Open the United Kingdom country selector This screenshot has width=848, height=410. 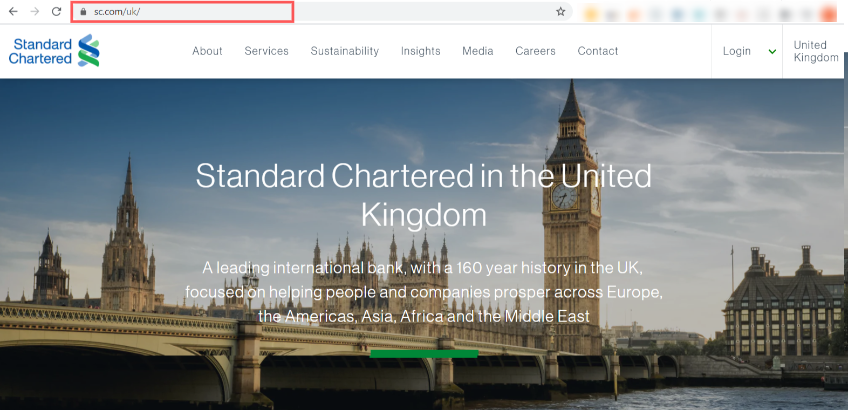pyautogui.click(x=816, y=51)
